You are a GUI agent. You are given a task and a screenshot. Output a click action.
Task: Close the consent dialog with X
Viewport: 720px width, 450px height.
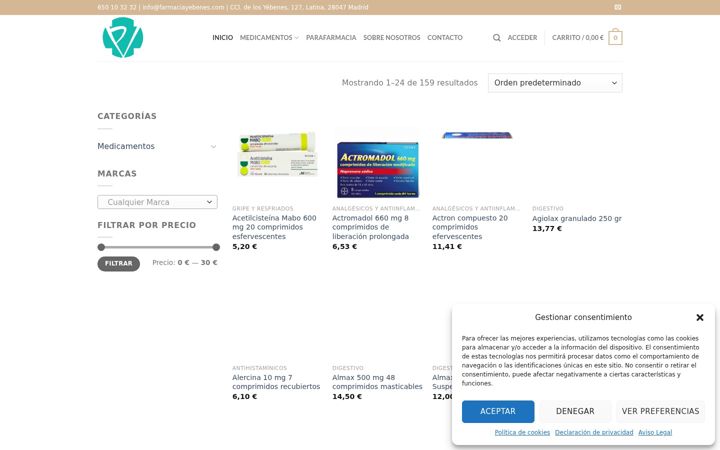[699, 317]
